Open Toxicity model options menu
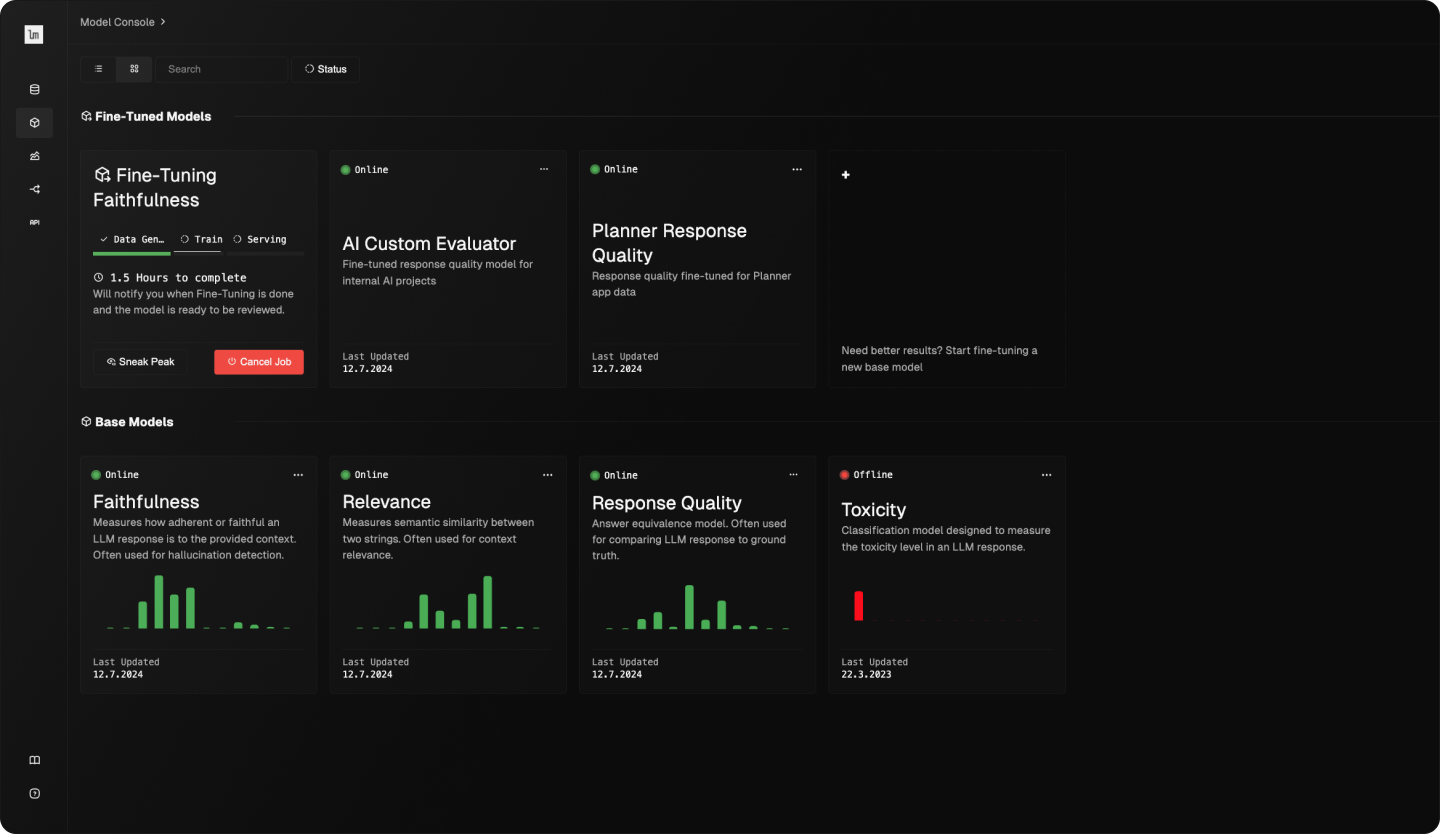 click(1046, 475)
